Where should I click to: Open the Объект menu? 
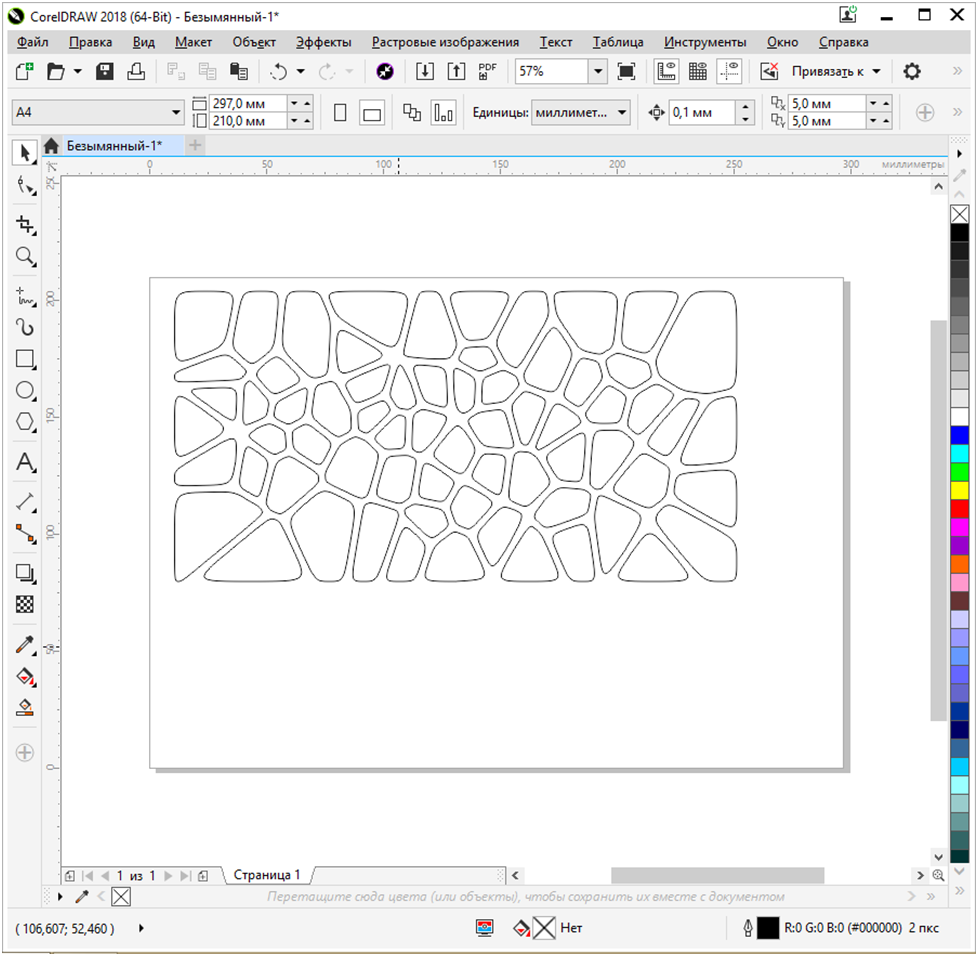[254, 42]
